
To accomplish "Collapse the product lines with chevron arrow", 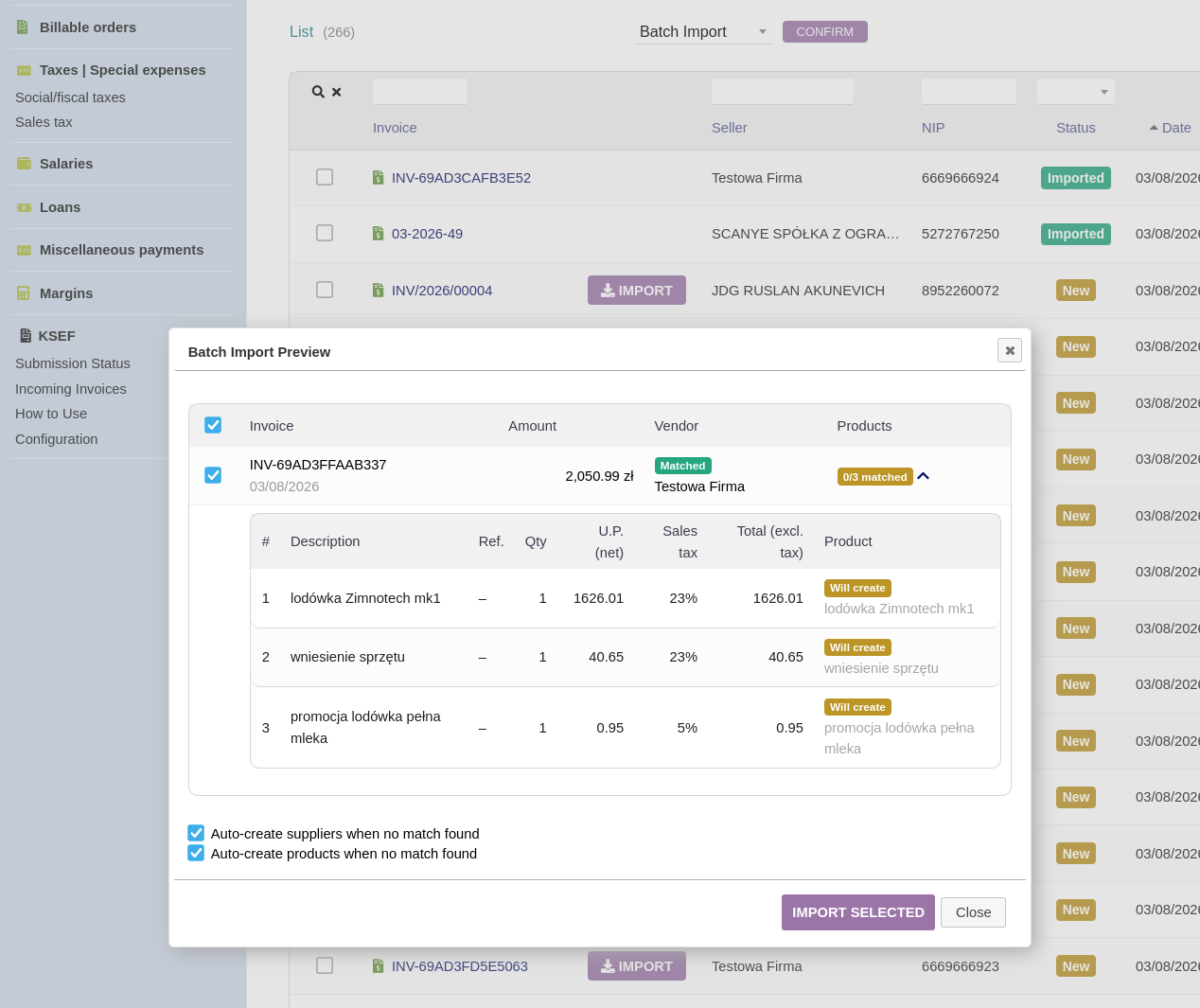I will point(924,476).
